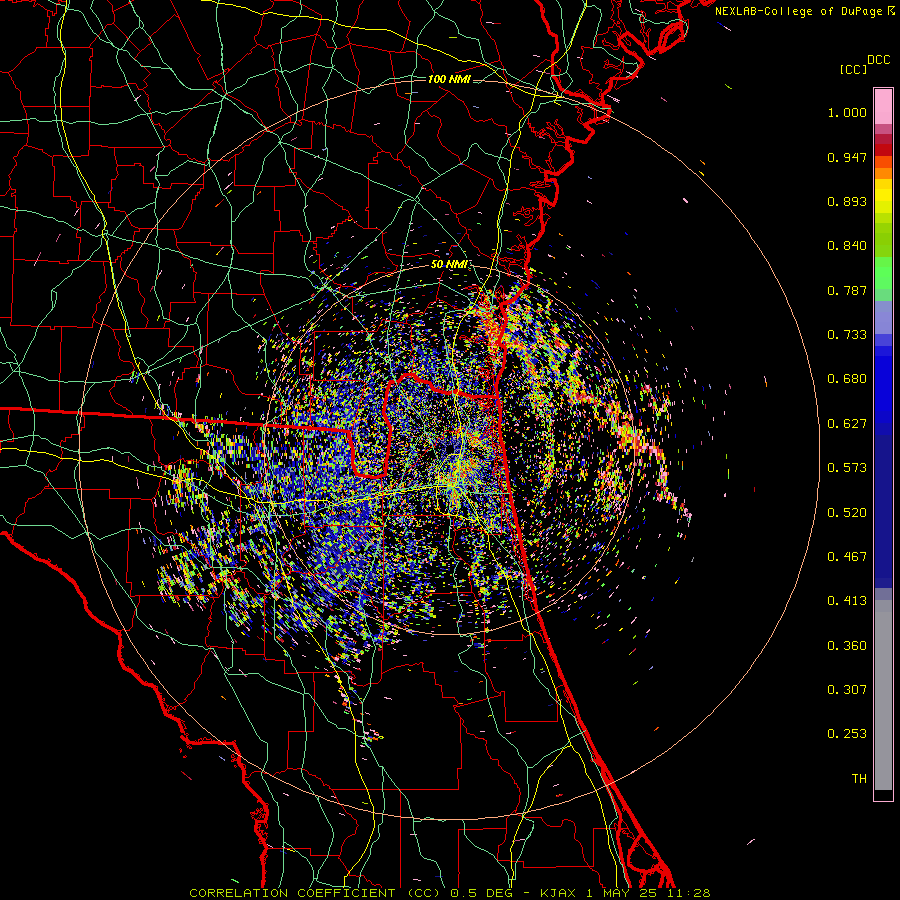Pick the pink swatch at color bar top
Image resolution: width=900 pixels, height=900 pixels.
pyautogui.click(x=883, y=107)
